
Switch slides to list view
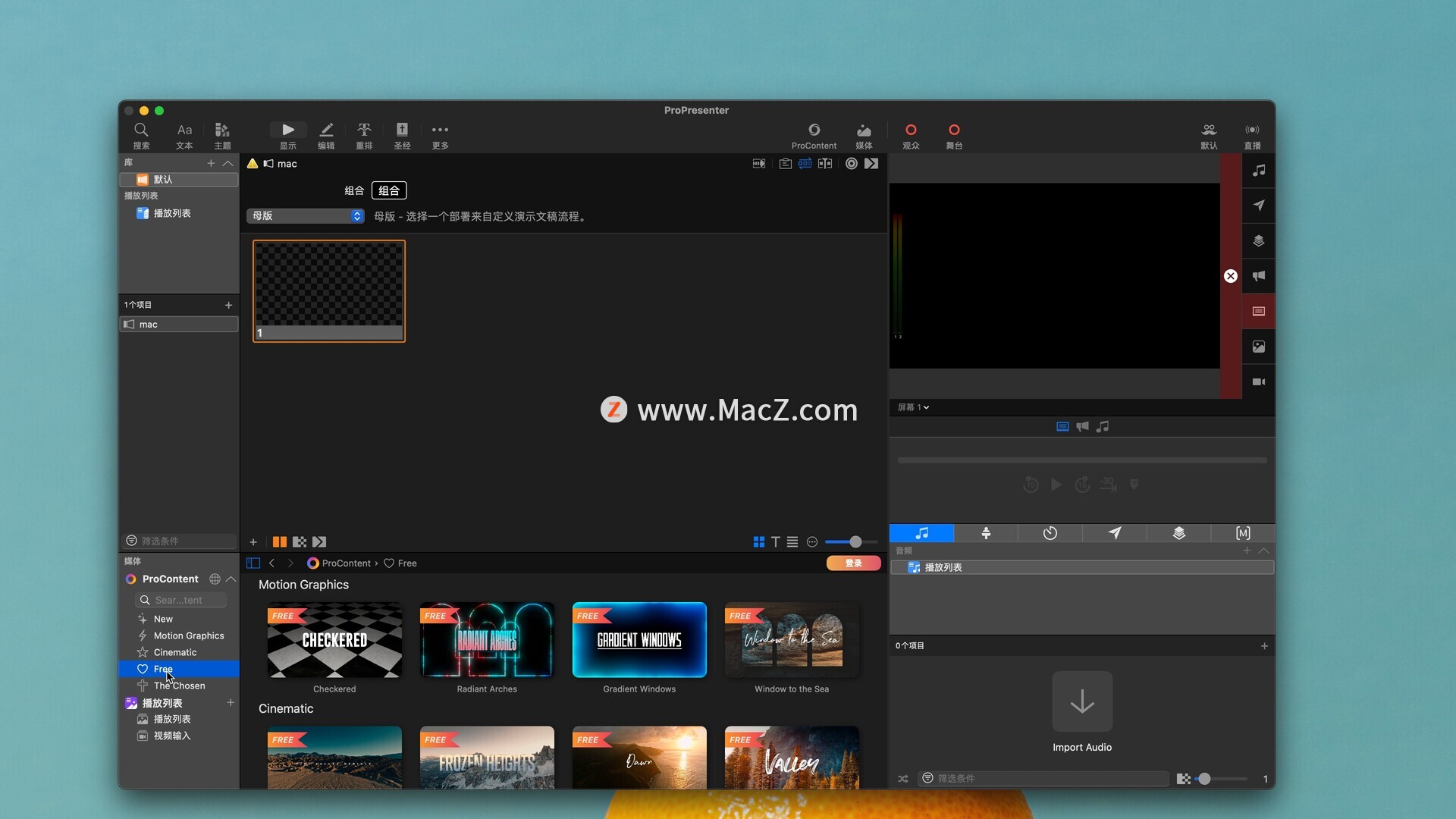[x=792, y=542]
